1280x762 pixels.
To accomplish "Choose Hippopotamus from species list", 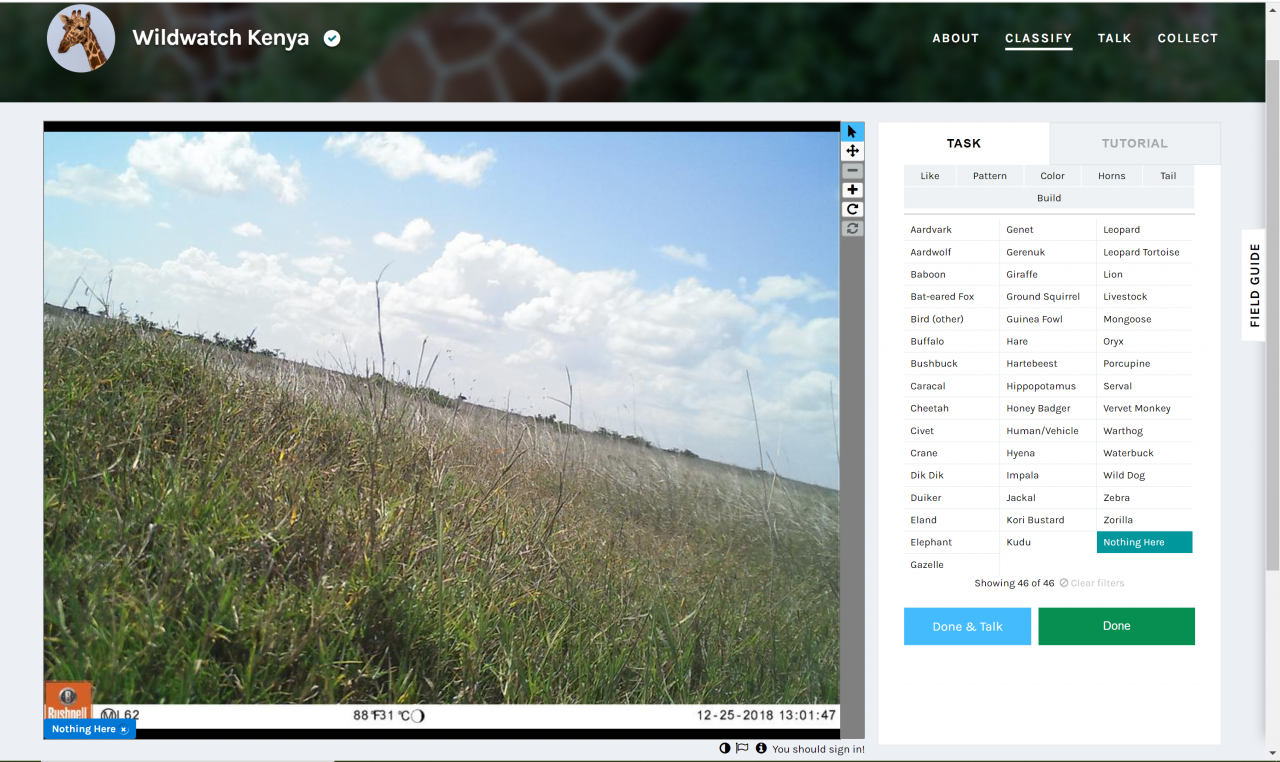I will [x=1048, y=386].
